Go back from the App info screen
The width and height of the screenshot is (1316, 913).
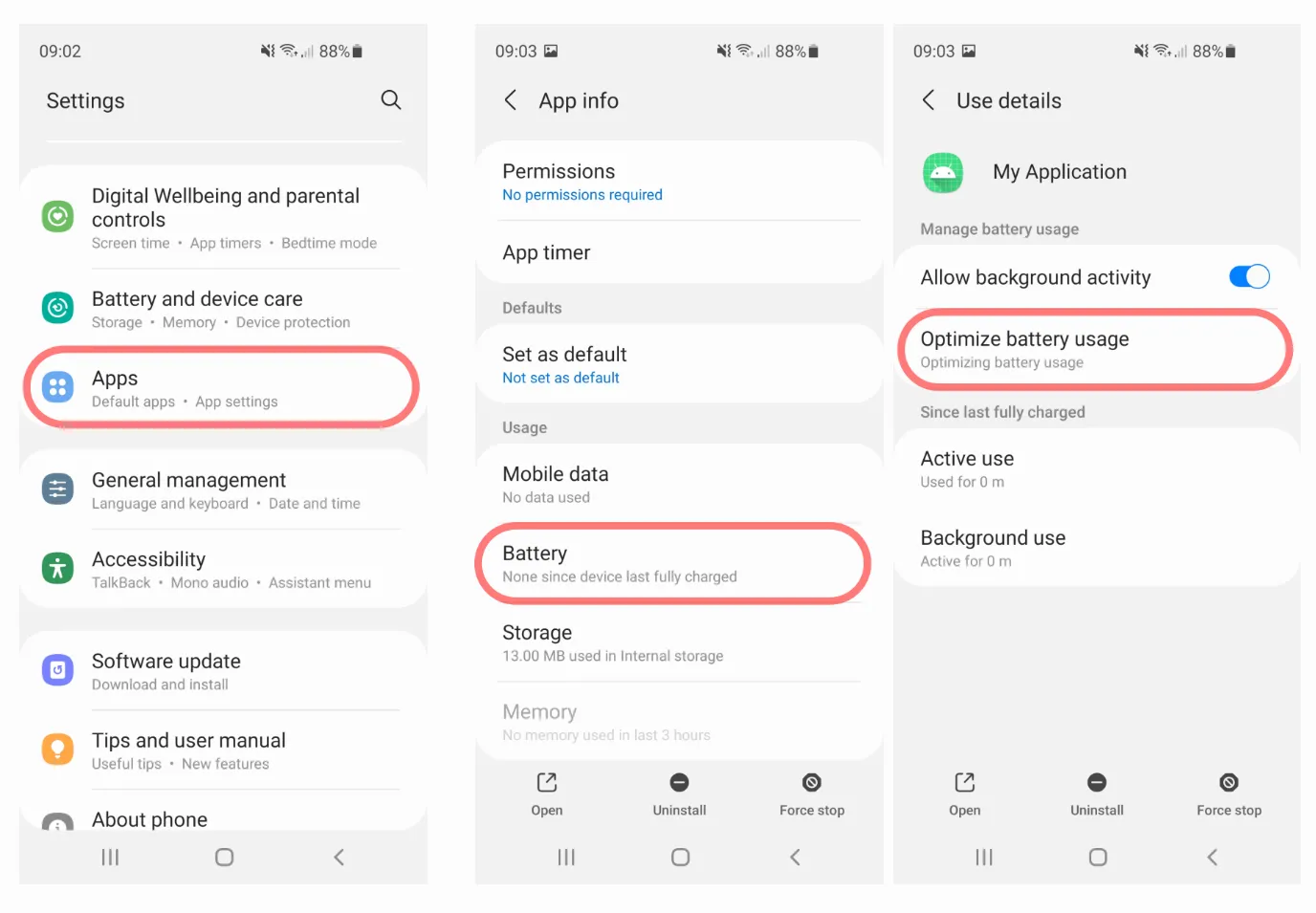pyautogui.click(x=511, y=100)
